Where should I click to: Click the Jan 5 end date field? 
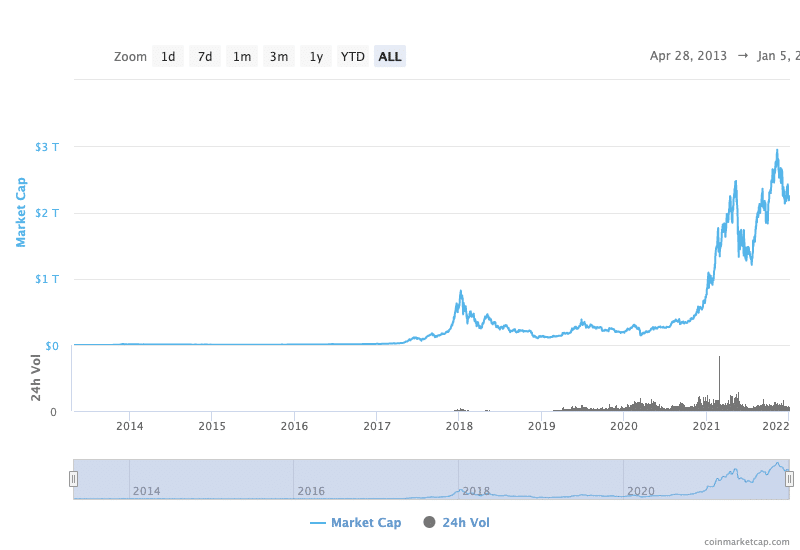(x=778, y=56)
